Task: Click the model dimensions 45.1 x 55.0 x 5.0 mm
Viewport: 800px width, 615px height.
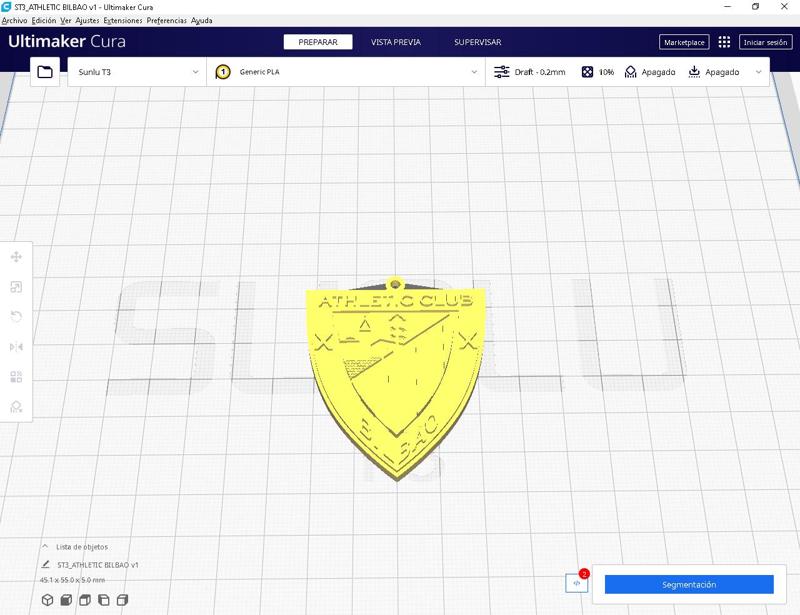Action: 72,580
